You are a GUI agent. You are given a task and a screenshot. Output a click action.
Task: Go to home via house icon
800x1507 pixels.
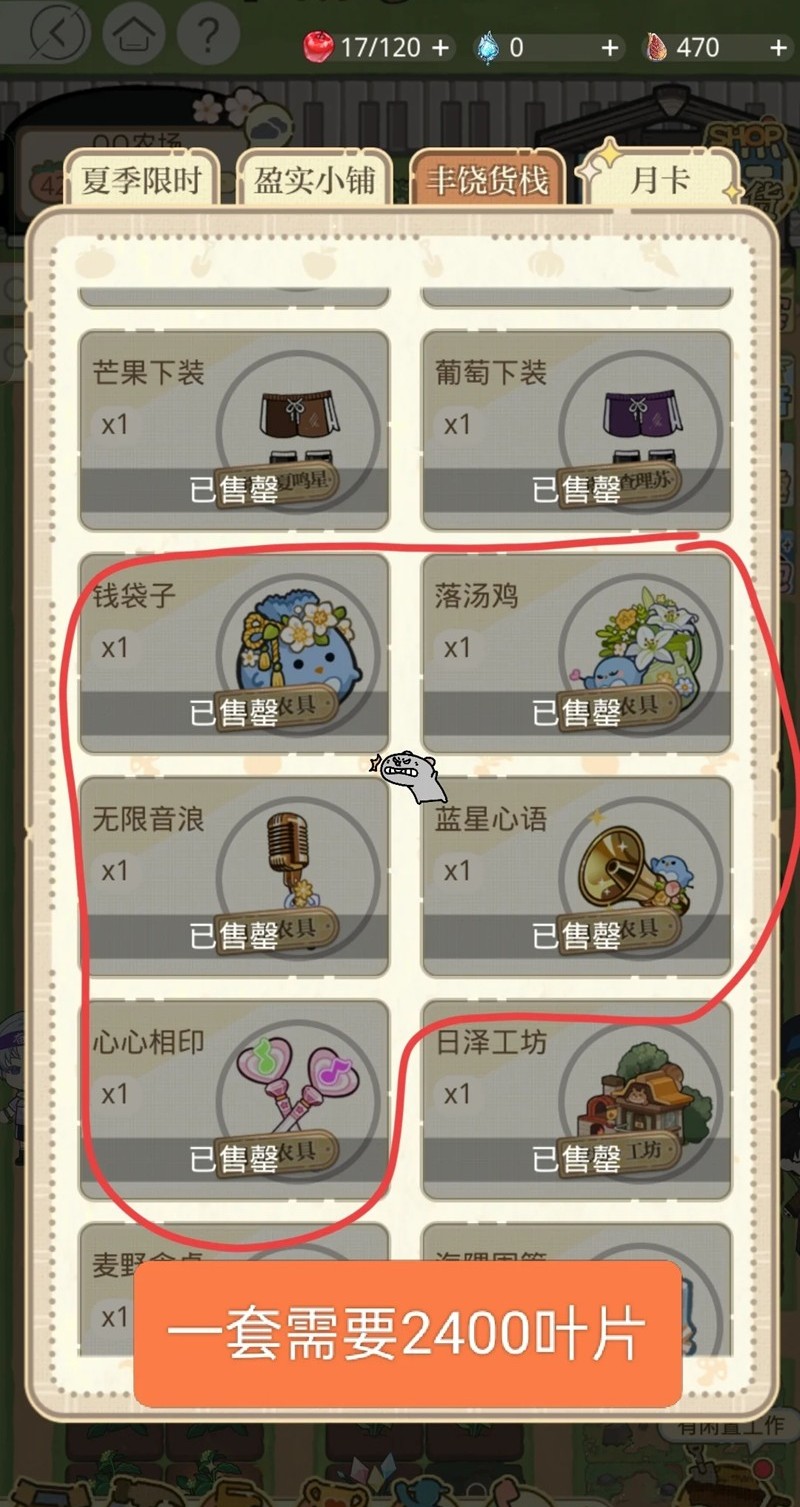[132, 36]
